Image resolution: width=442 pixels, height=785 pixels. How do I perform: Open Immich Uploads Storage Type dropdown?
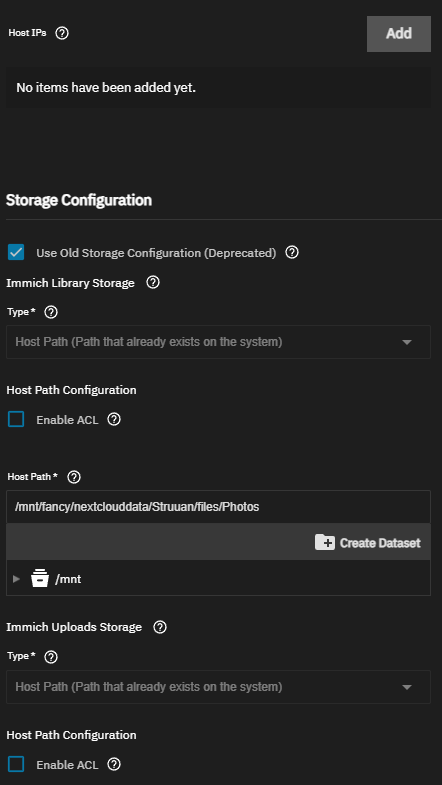[218, 687]
